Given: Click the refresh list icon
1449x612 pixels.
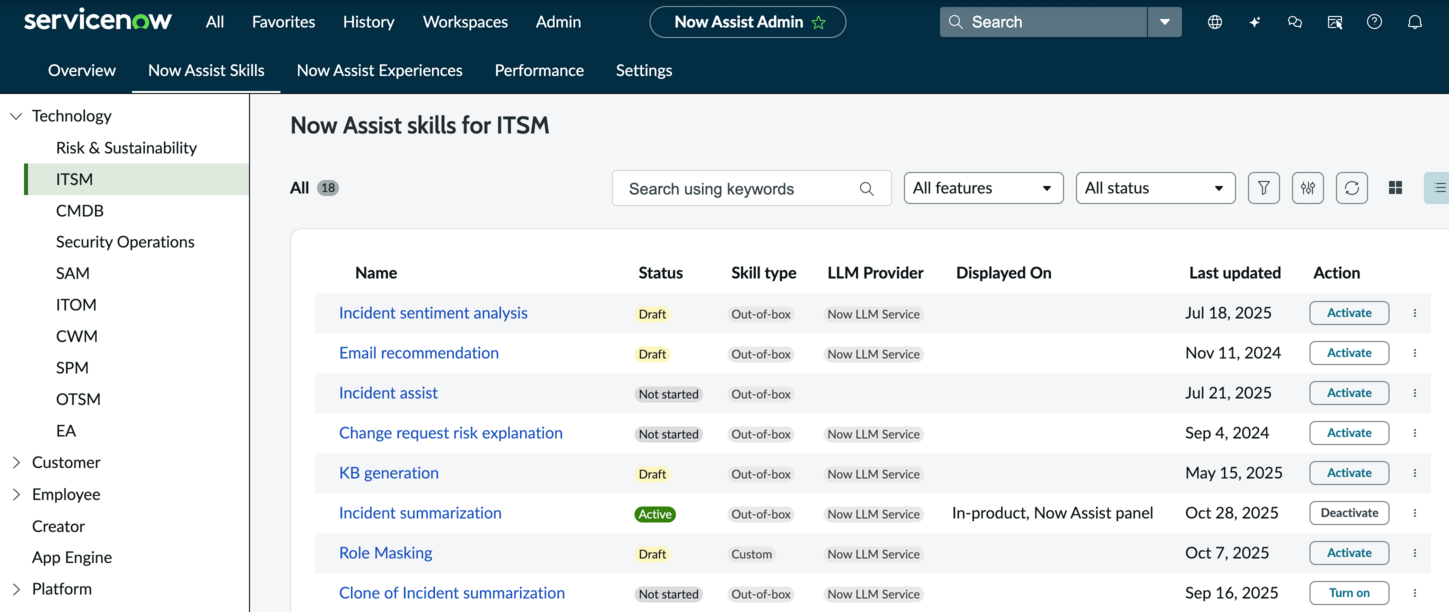Looking at the screenshot, I should [x=1352, y=188].
